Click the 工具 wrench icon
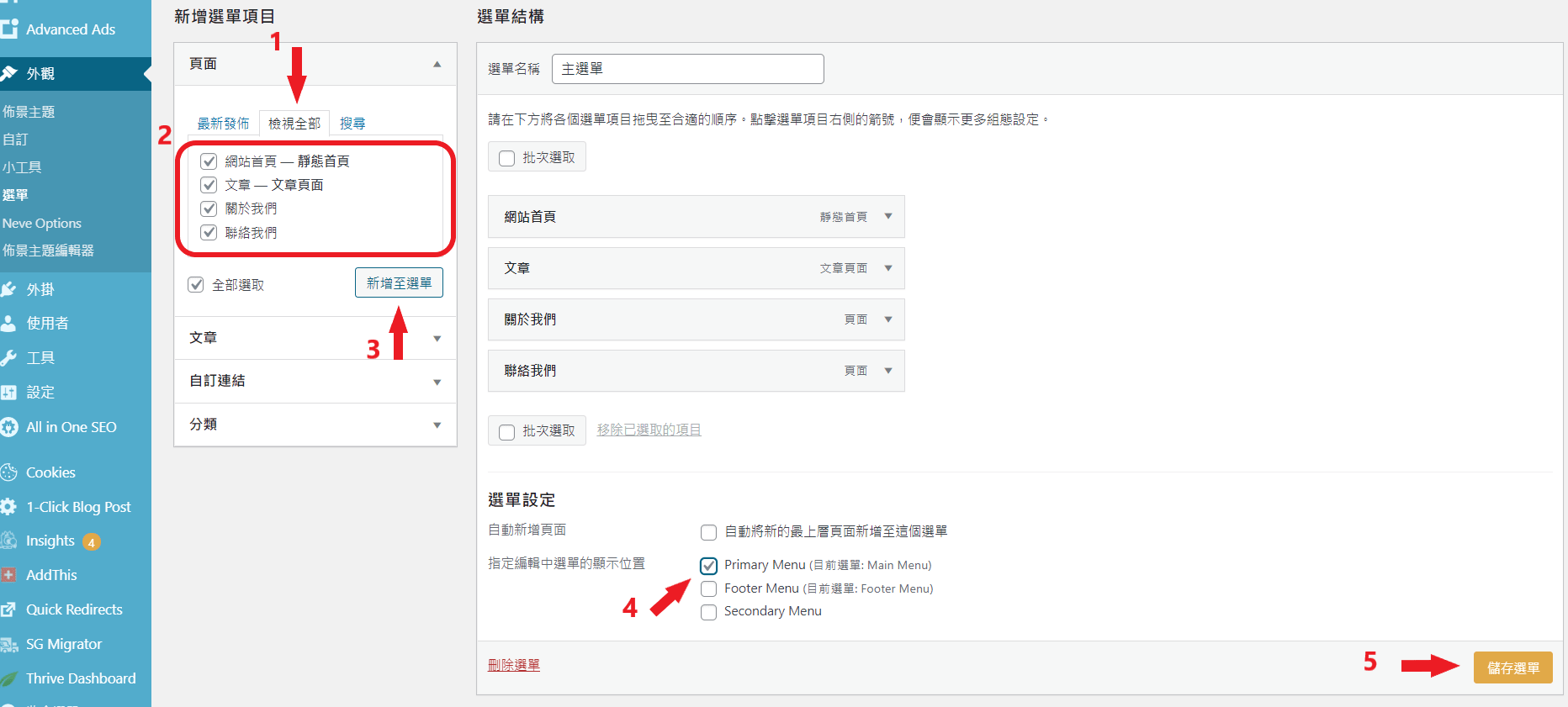The width and height of the screenshot is (1568, 707). (9, 357)
